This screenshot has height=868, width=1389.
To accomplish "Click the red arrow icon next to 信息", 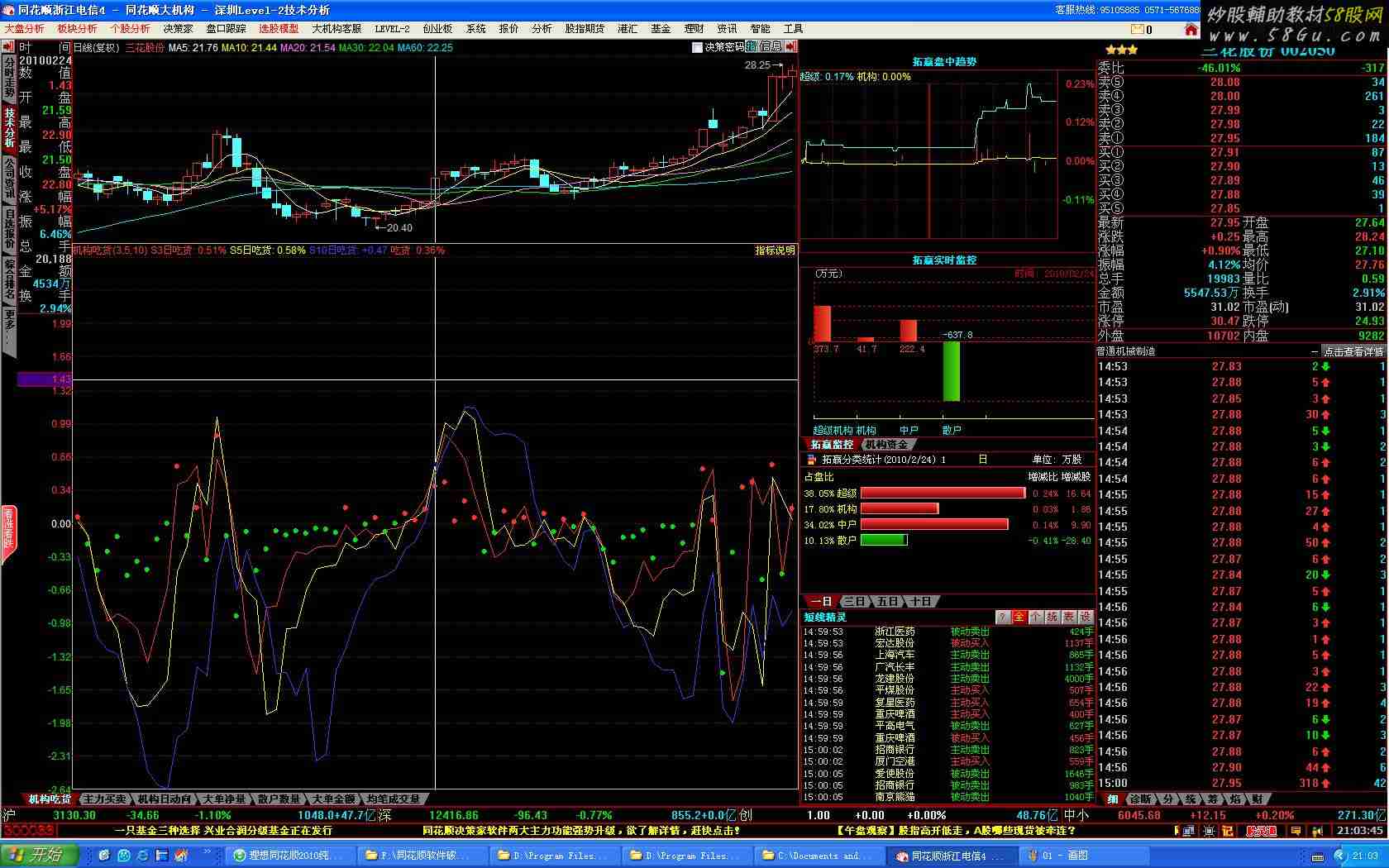I will 790,47.
